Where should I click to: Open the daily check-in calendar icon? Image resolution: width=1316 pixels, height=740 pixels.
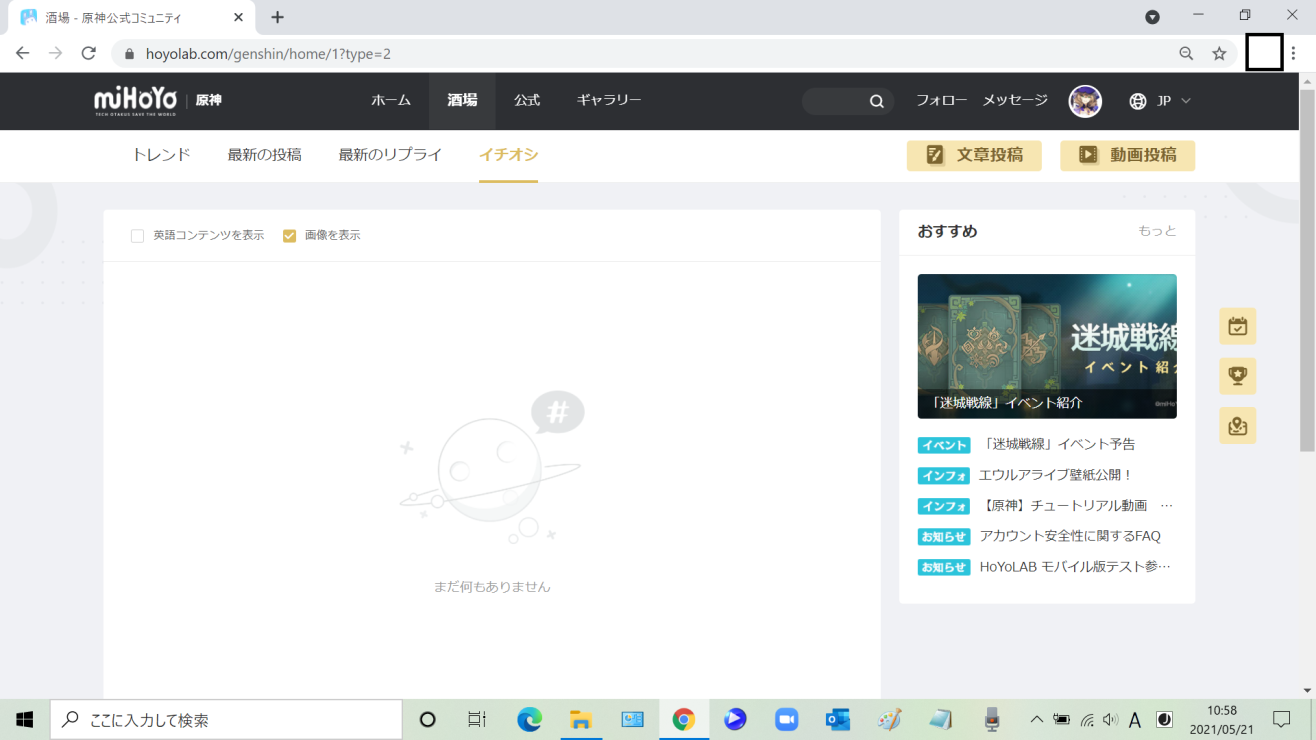pos(1237,326)
